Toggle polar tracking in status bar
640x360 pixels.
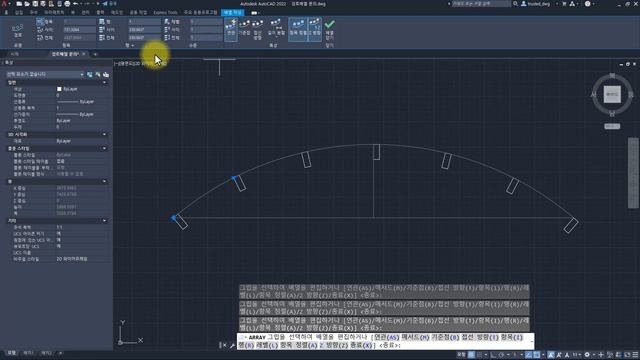[x=502, y=355]
